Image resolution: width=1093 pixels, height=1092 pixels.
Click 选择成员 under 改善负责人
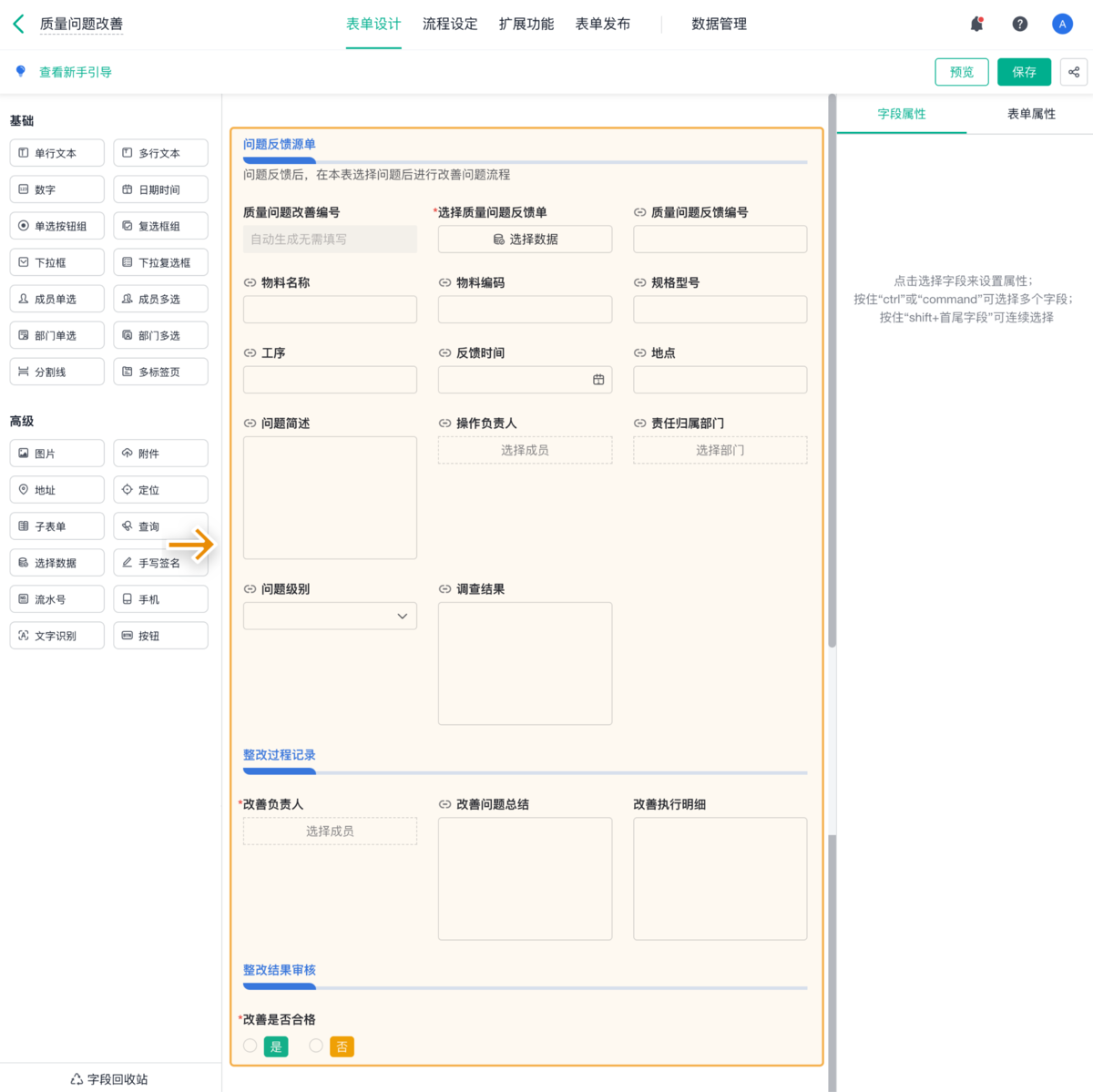tap(330, 832)
